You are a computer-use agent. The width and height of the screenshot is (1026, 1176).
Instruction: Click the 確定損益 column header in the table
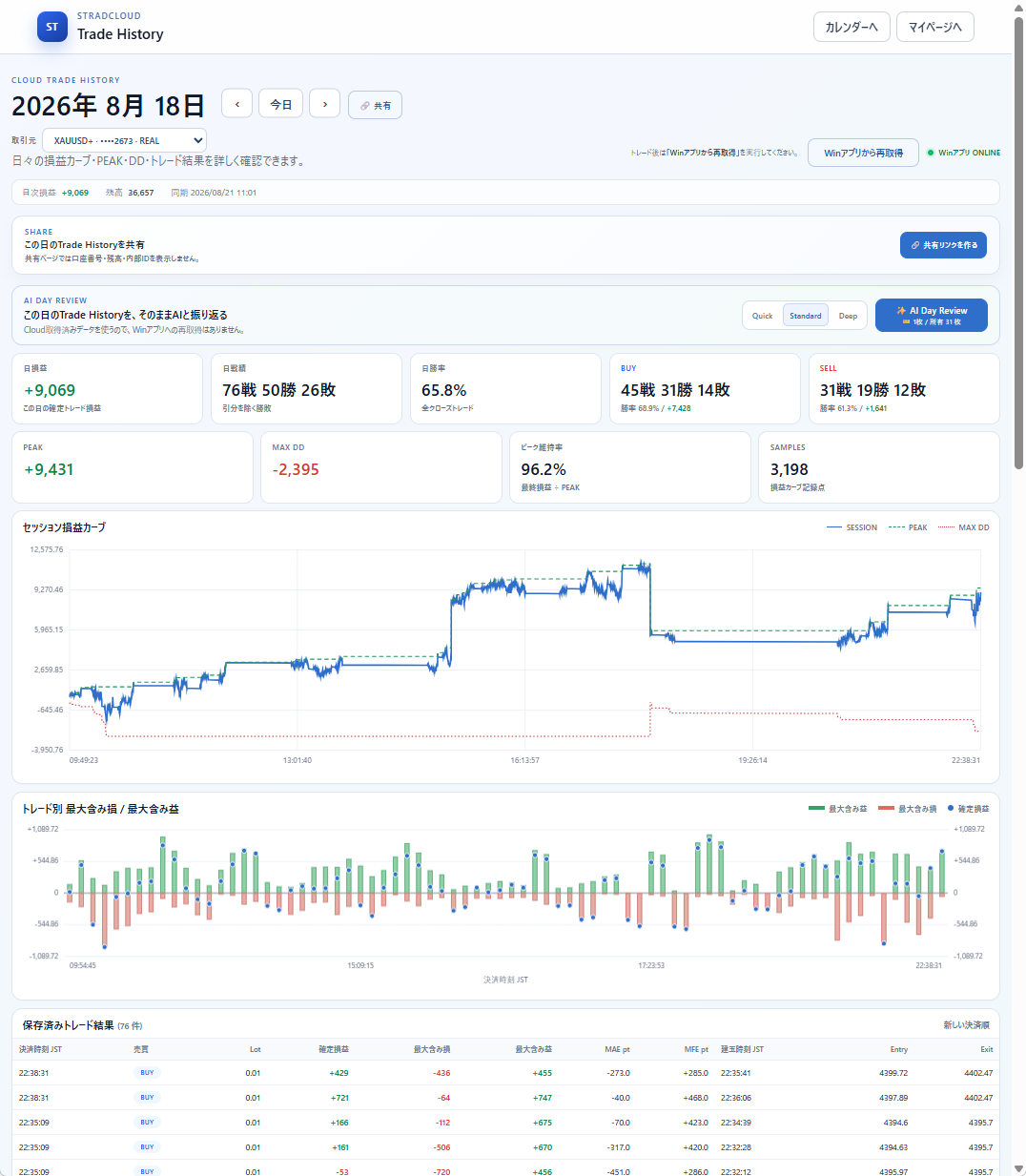click(x=334, y=1049)
